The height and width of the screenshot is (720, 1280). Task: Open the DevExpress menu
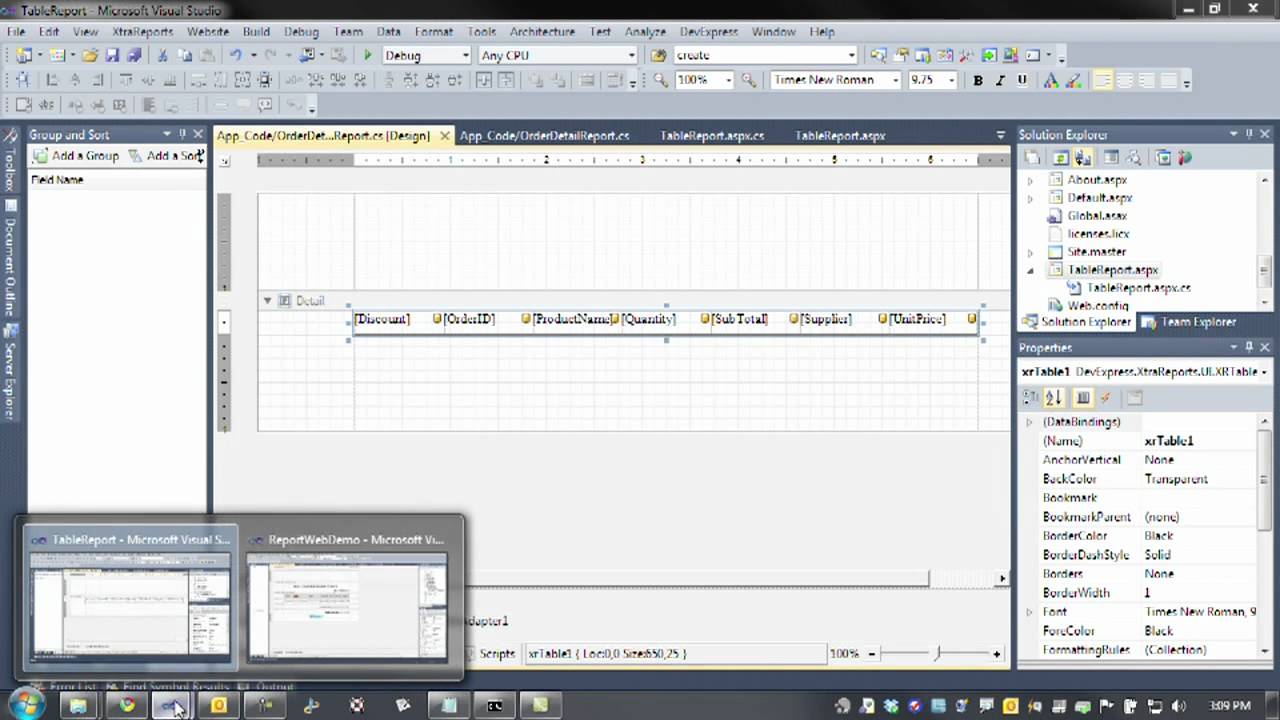click(x=708, y=32)
